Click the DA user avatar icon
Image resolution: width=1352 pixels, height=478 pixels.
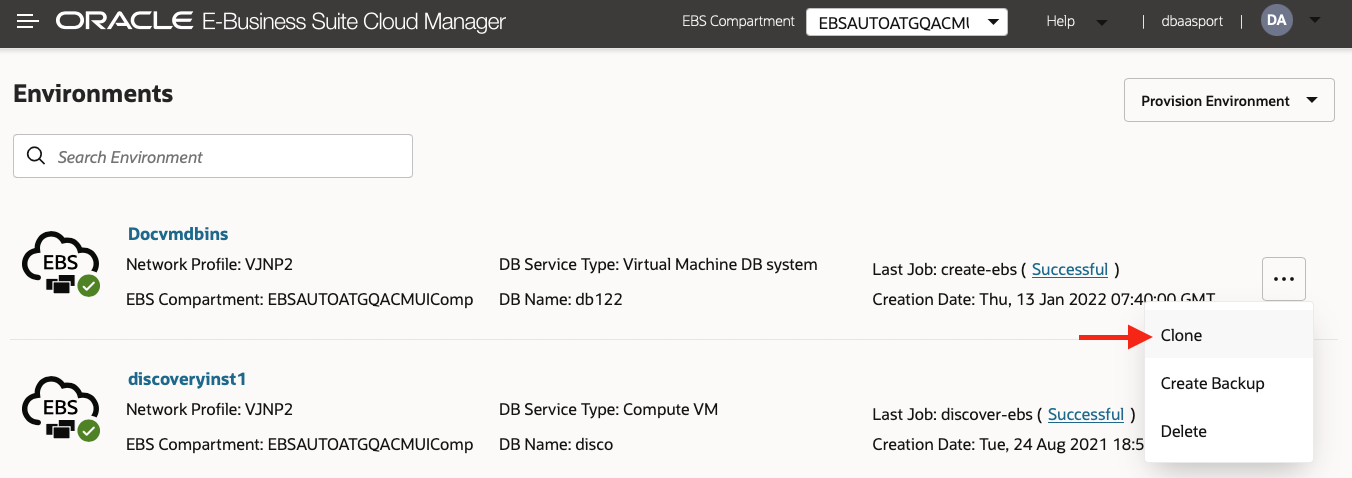pos(1277,21)
